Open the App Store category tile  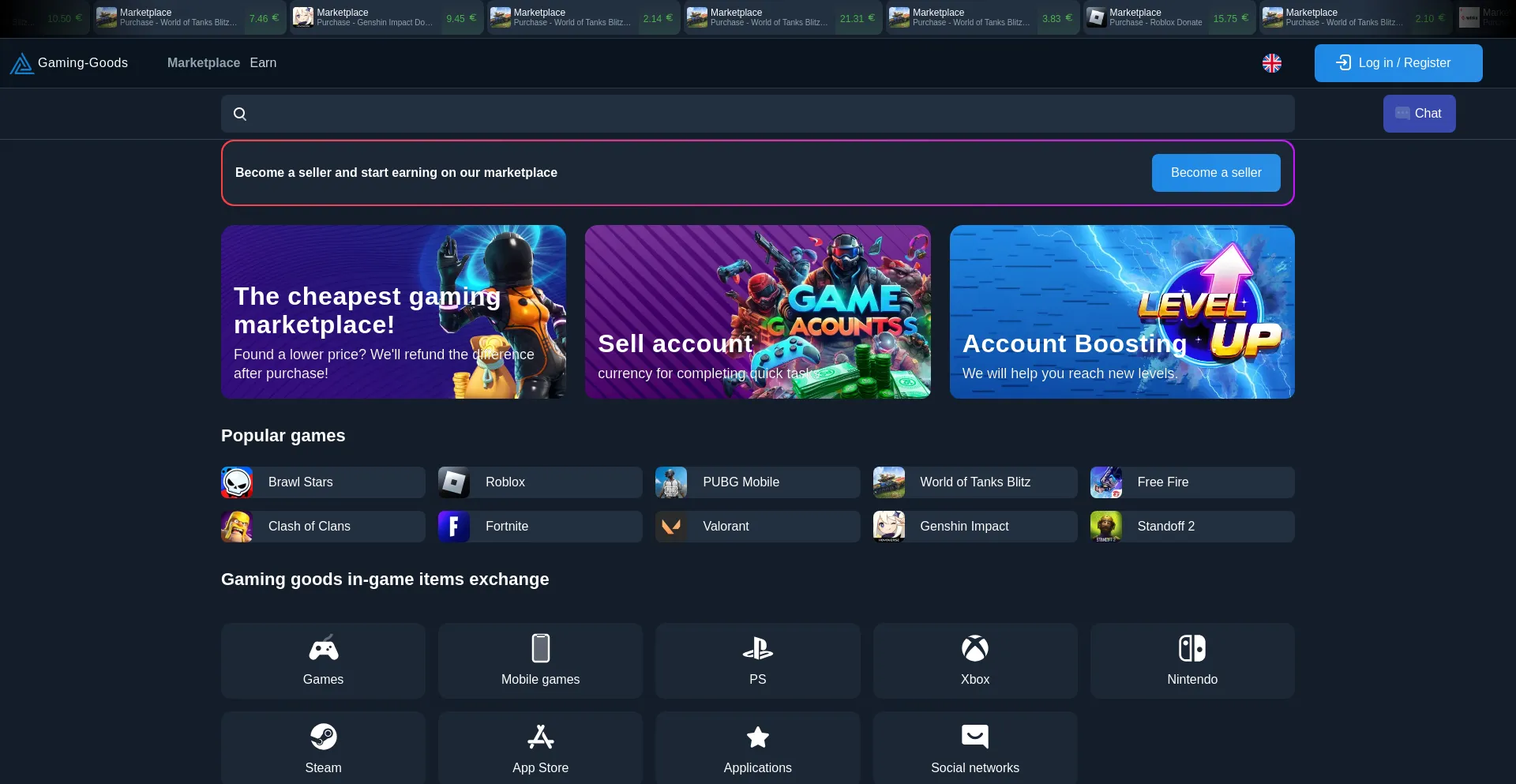pos(540,748)
